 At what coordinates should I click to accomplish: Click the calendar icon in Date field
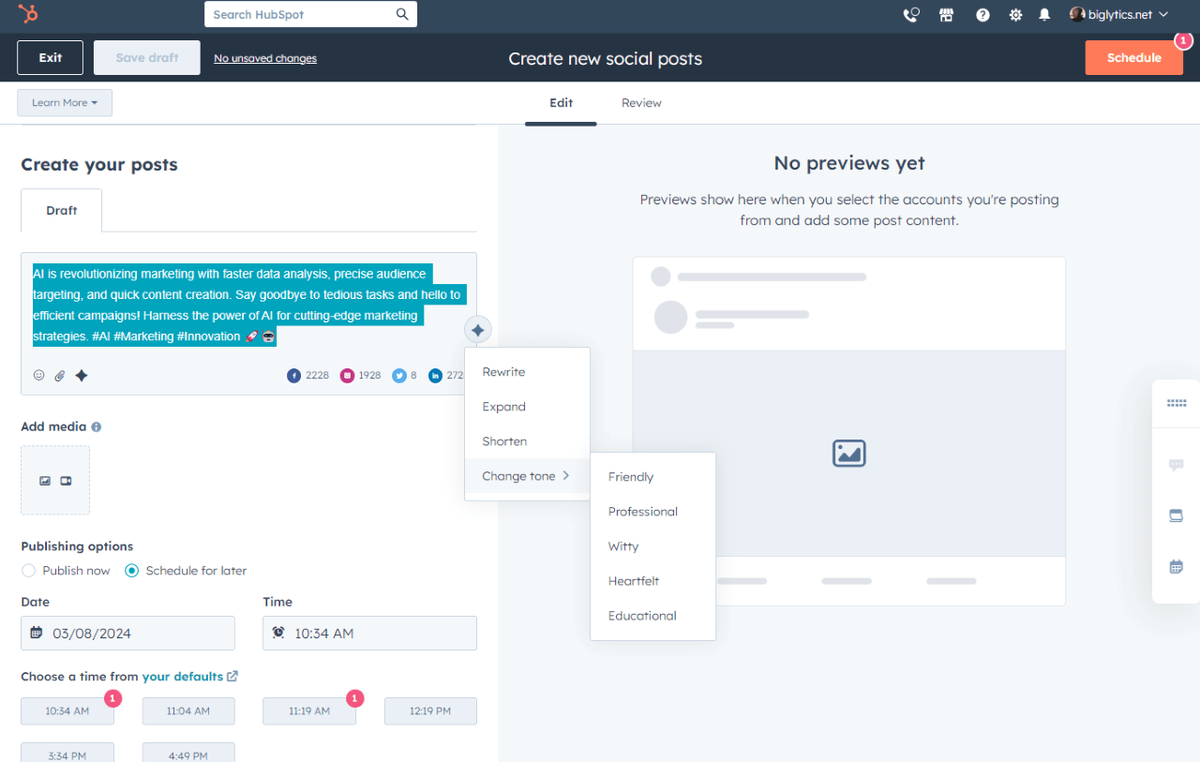point(36,633)
